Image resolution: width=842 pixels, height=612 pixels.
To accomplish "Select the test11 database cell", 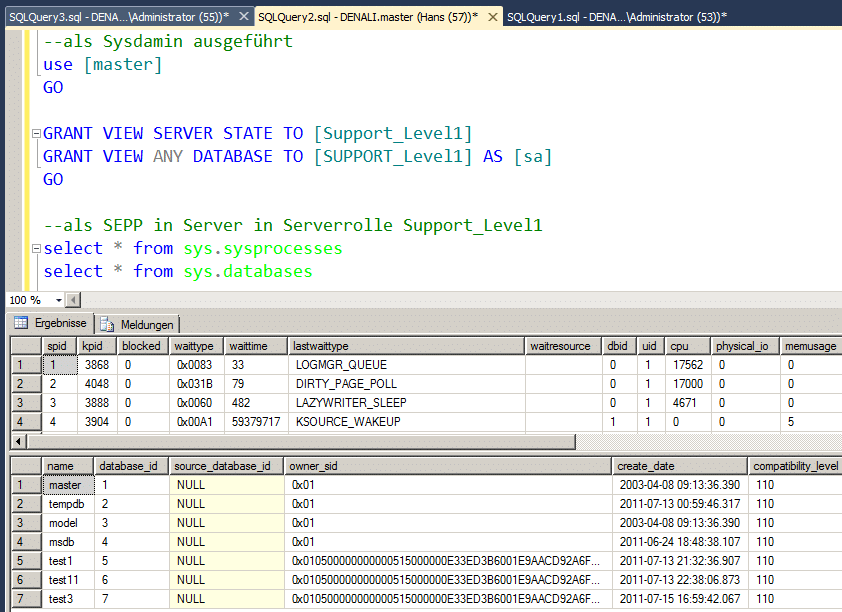I will coord(69,580).
